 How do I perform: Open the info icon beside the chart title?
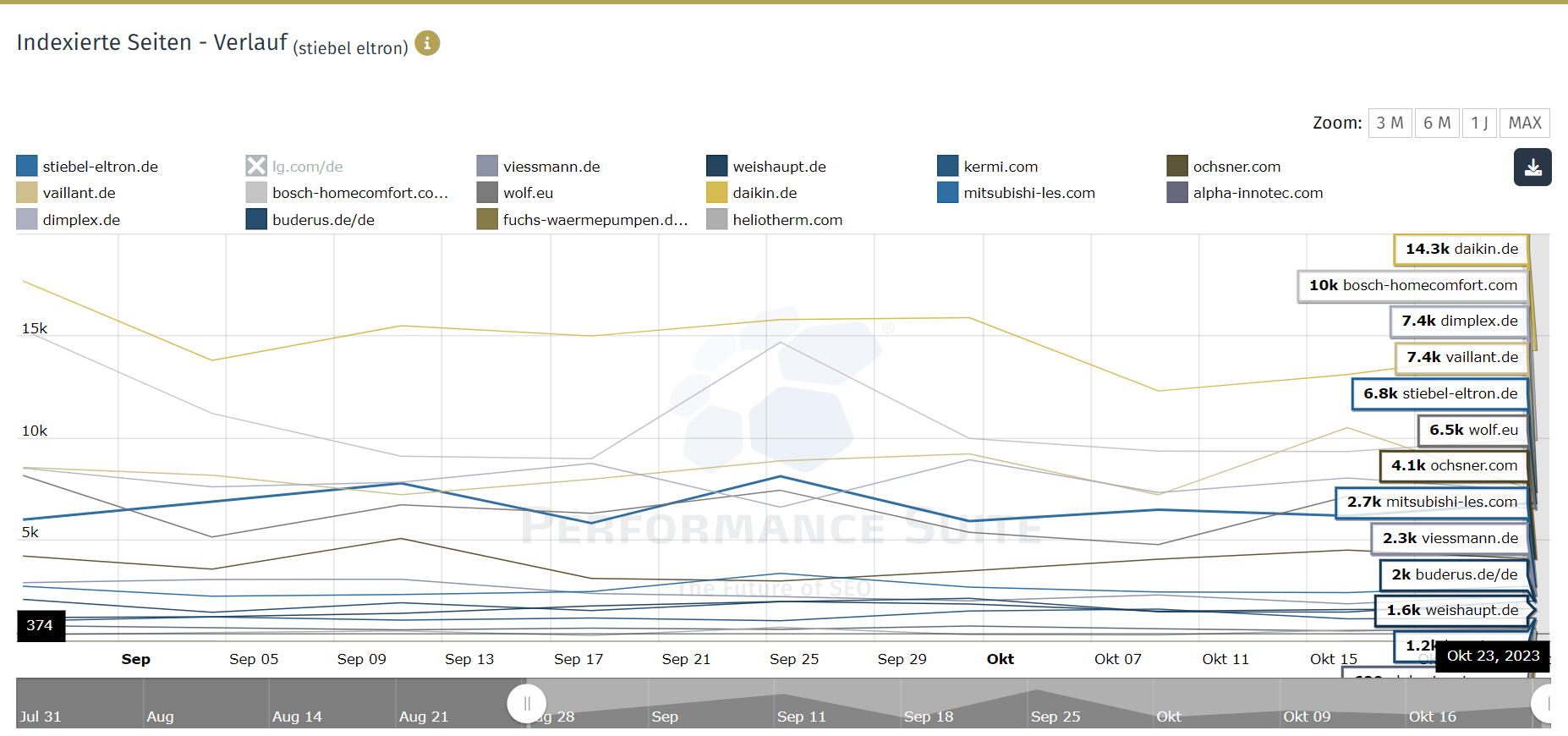[427, 43]
